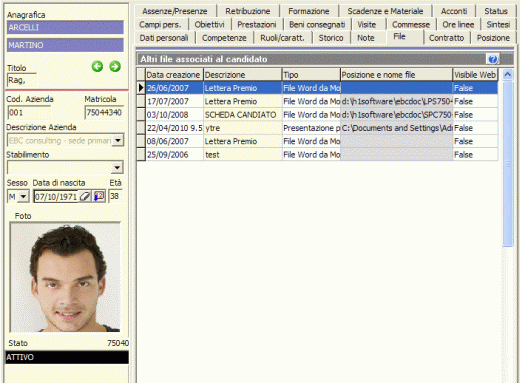Click the Tipo column header

tap(311, 75)
